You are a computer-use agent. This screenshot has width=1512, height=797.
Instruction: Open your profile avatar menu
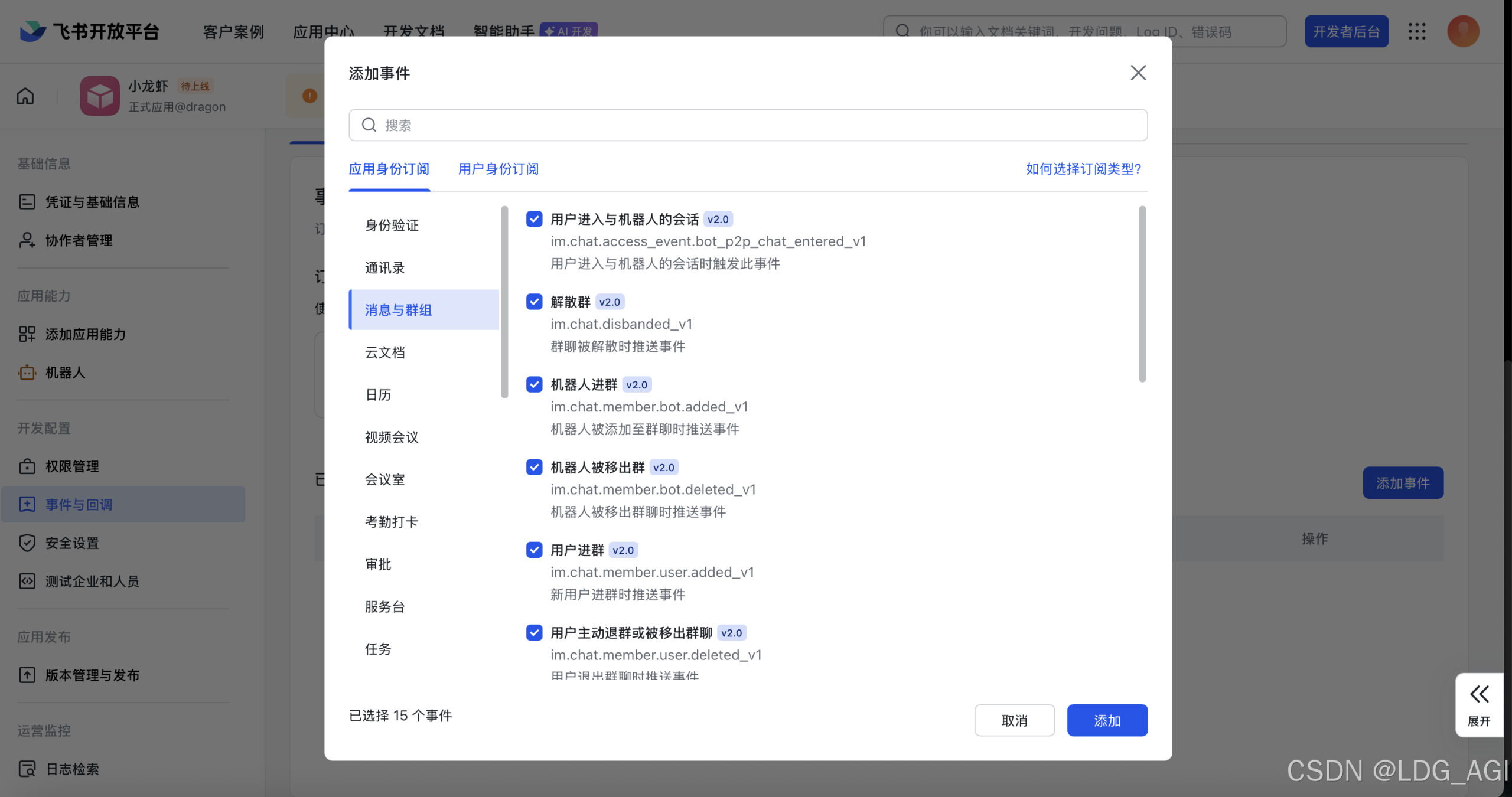[1463, 31]
